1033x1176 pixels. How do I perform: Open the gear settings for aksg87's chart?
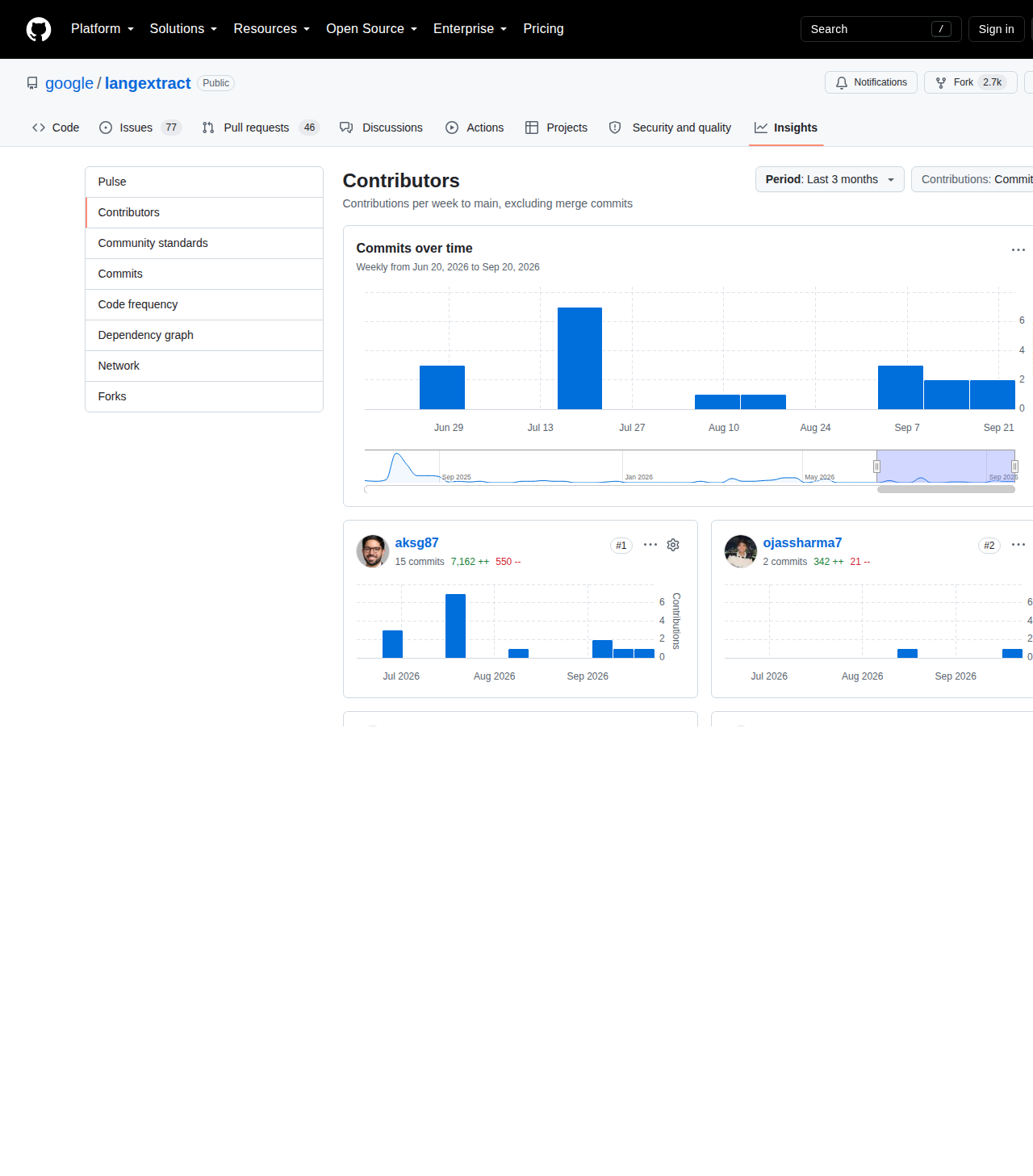point(673,545)
